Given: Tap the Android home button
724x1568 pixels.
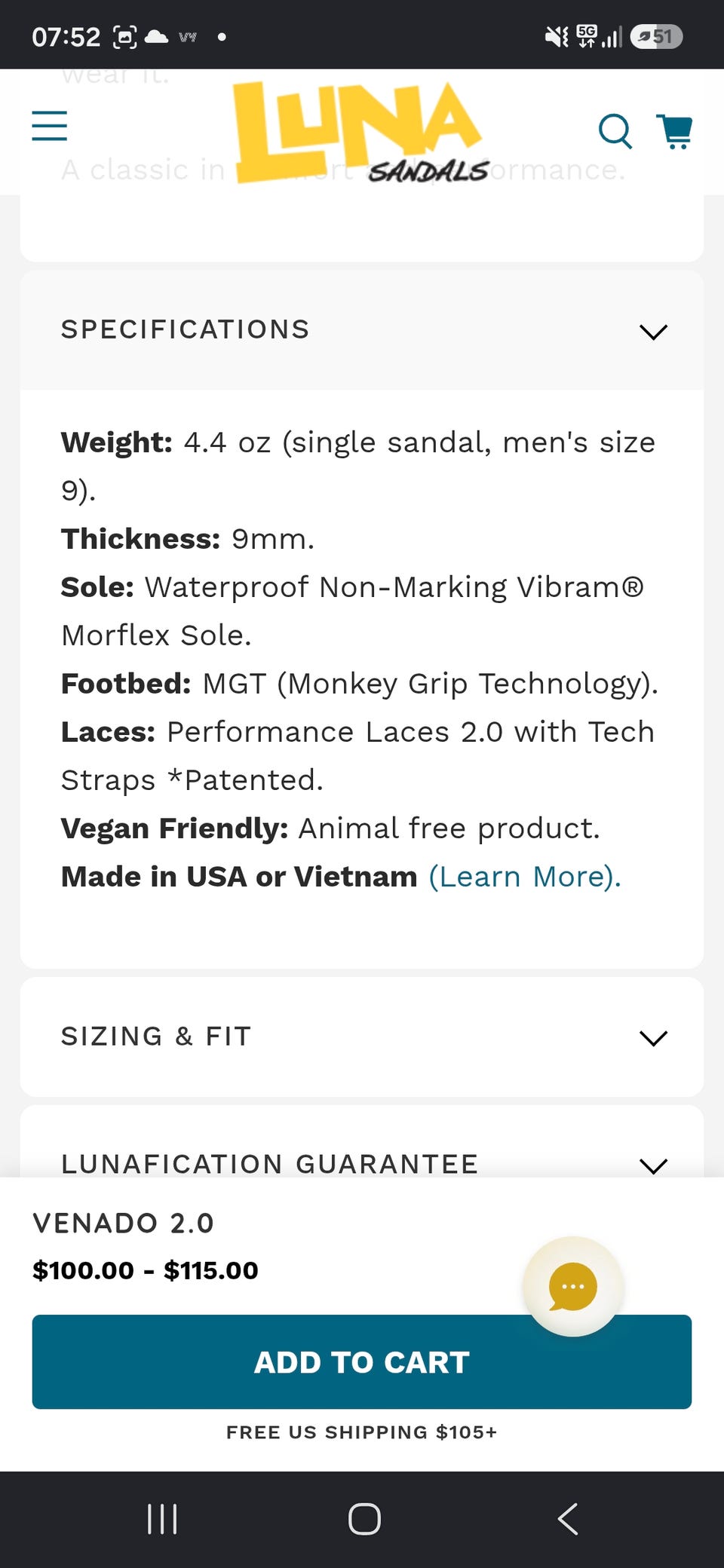Looking at the screenshot, I should pos(364,1519).
